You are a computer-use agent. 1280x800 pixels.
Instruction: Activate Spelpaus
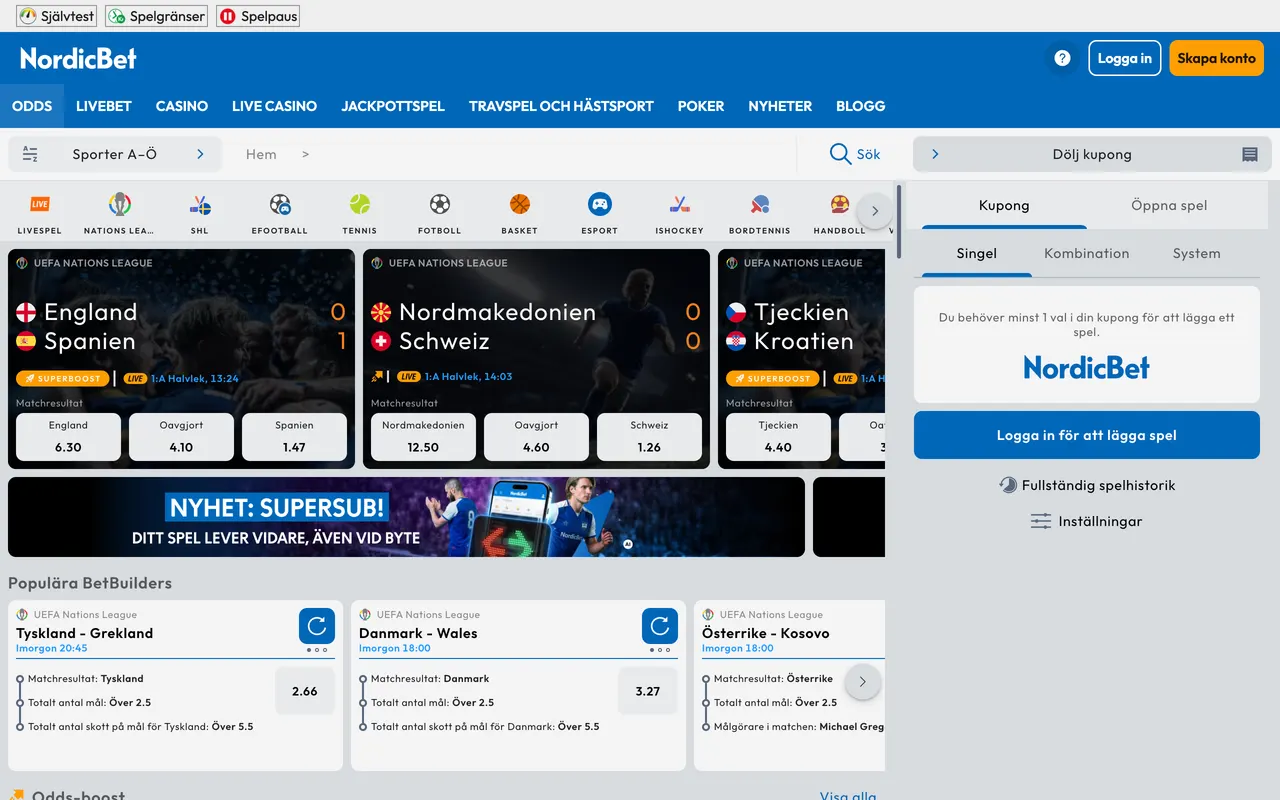point(258,16)
